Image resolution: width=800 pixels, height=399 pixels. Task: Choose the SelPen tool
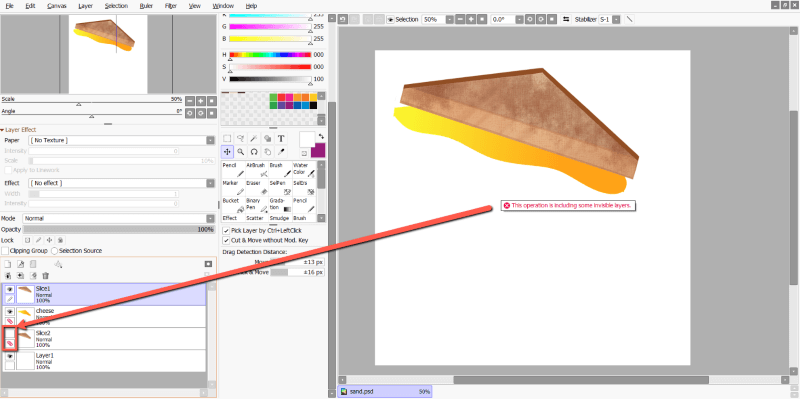(281, 187)
